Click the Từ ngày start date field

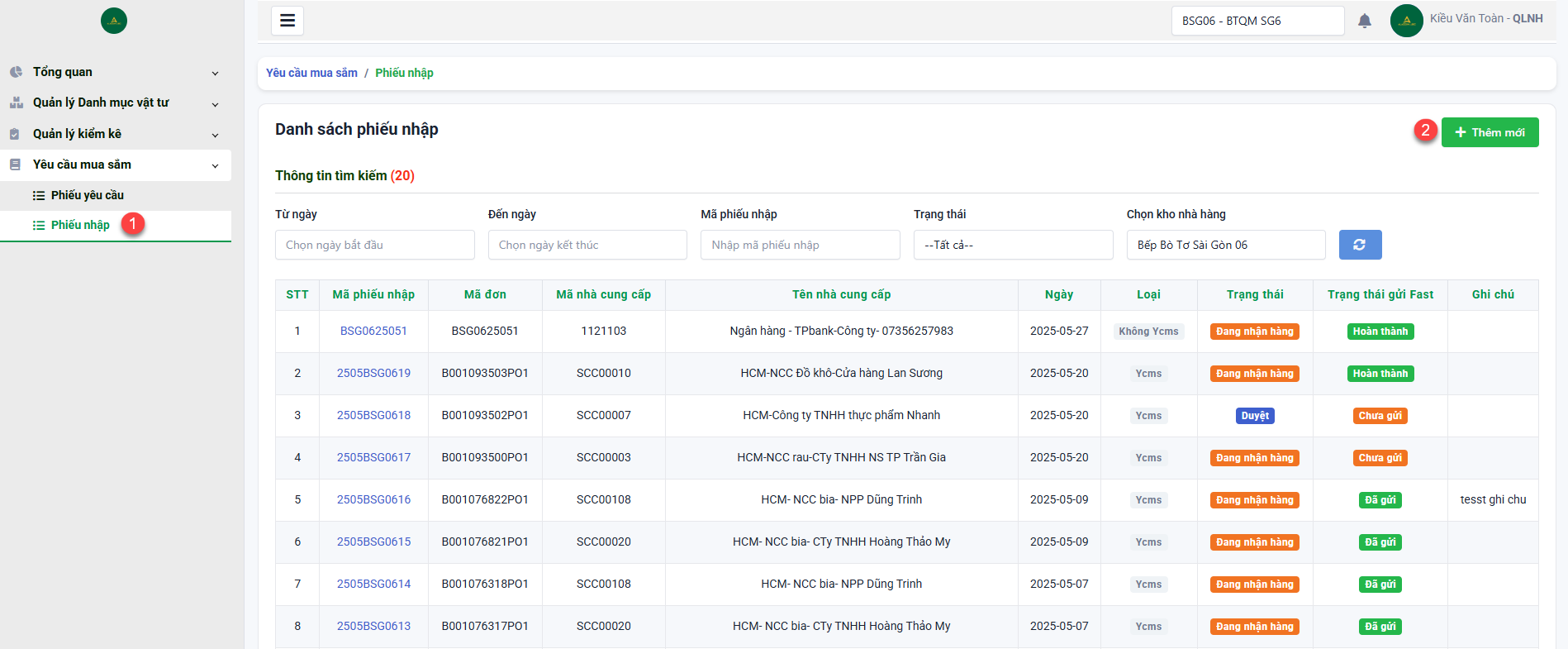(374, 245)
